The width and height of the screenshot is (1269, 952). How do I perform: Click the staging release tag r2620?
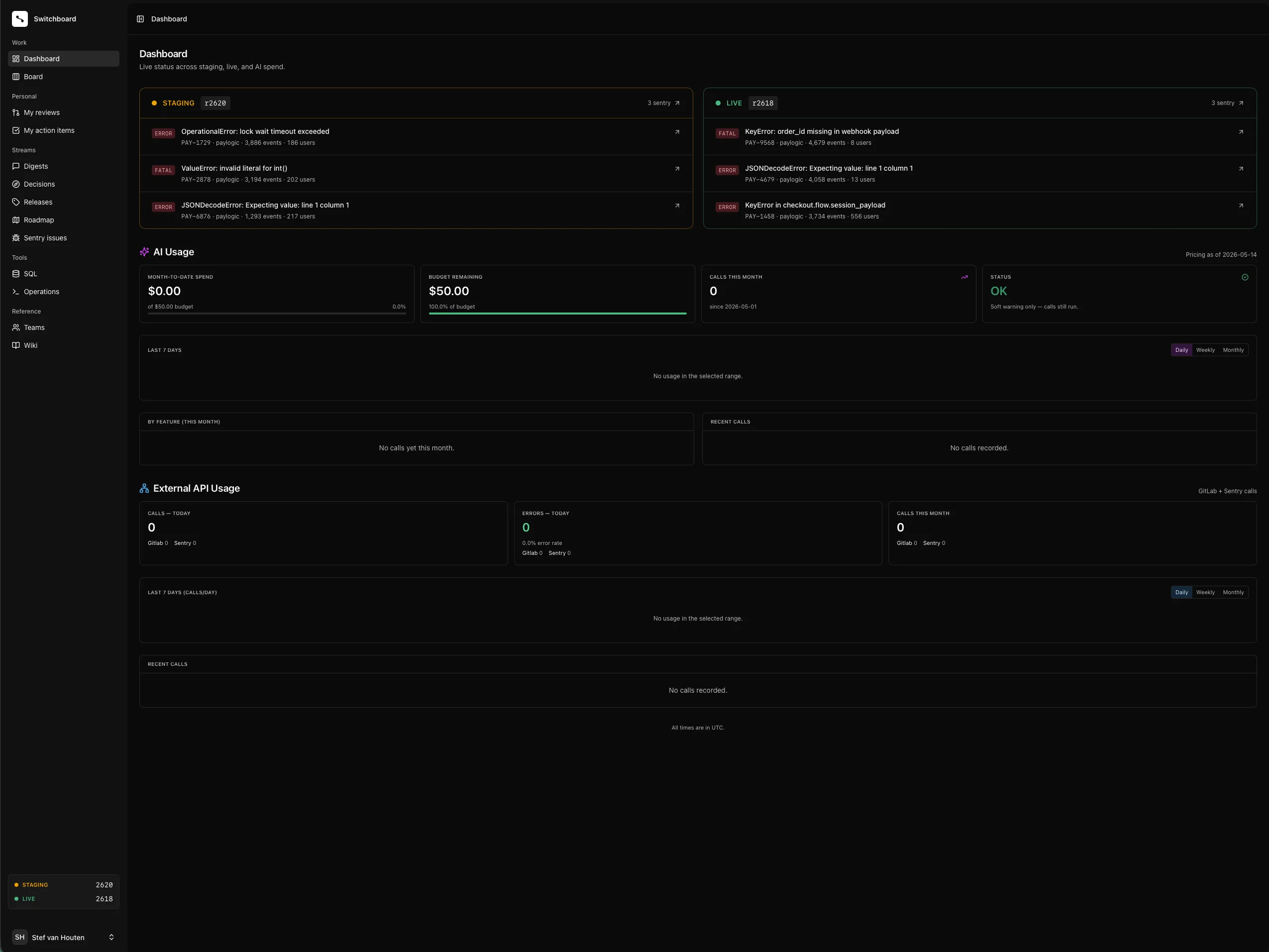pyautogui.click(x=215, y=104)
